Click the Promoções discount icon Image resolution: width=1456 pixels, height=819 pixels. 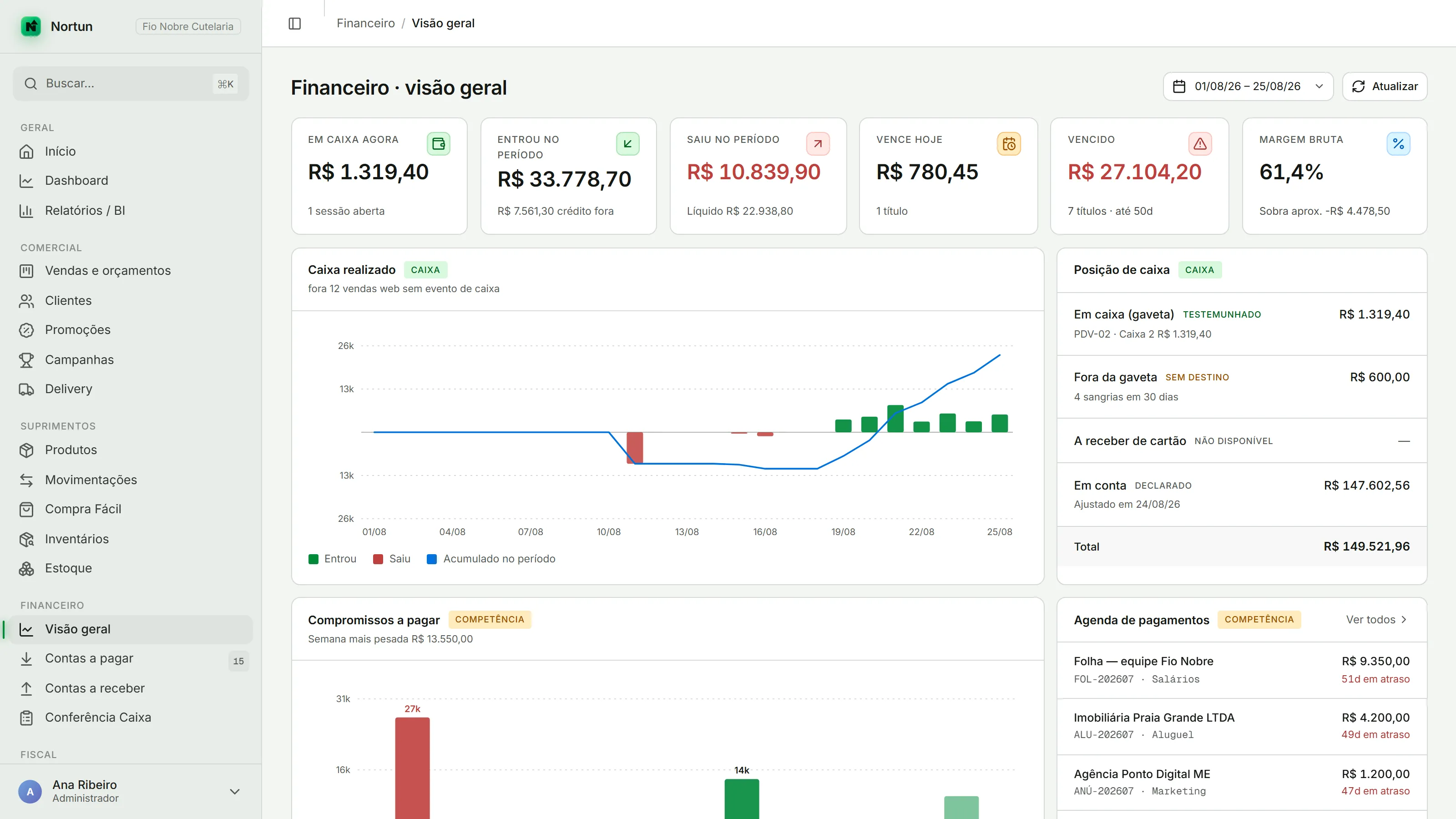click(26, 330)
